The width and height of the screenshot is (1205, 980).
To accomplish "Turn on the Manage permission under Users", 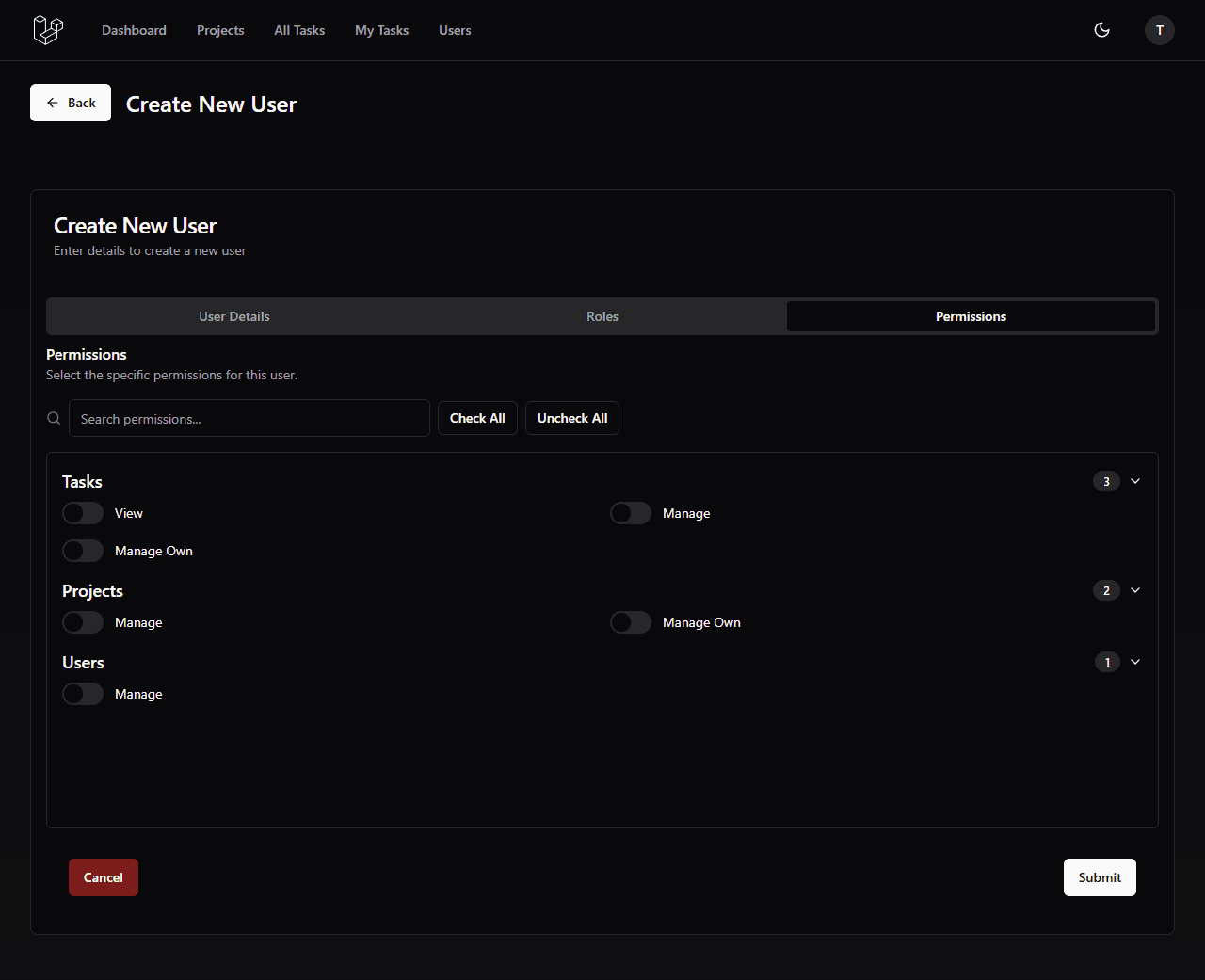I will 82,694.
